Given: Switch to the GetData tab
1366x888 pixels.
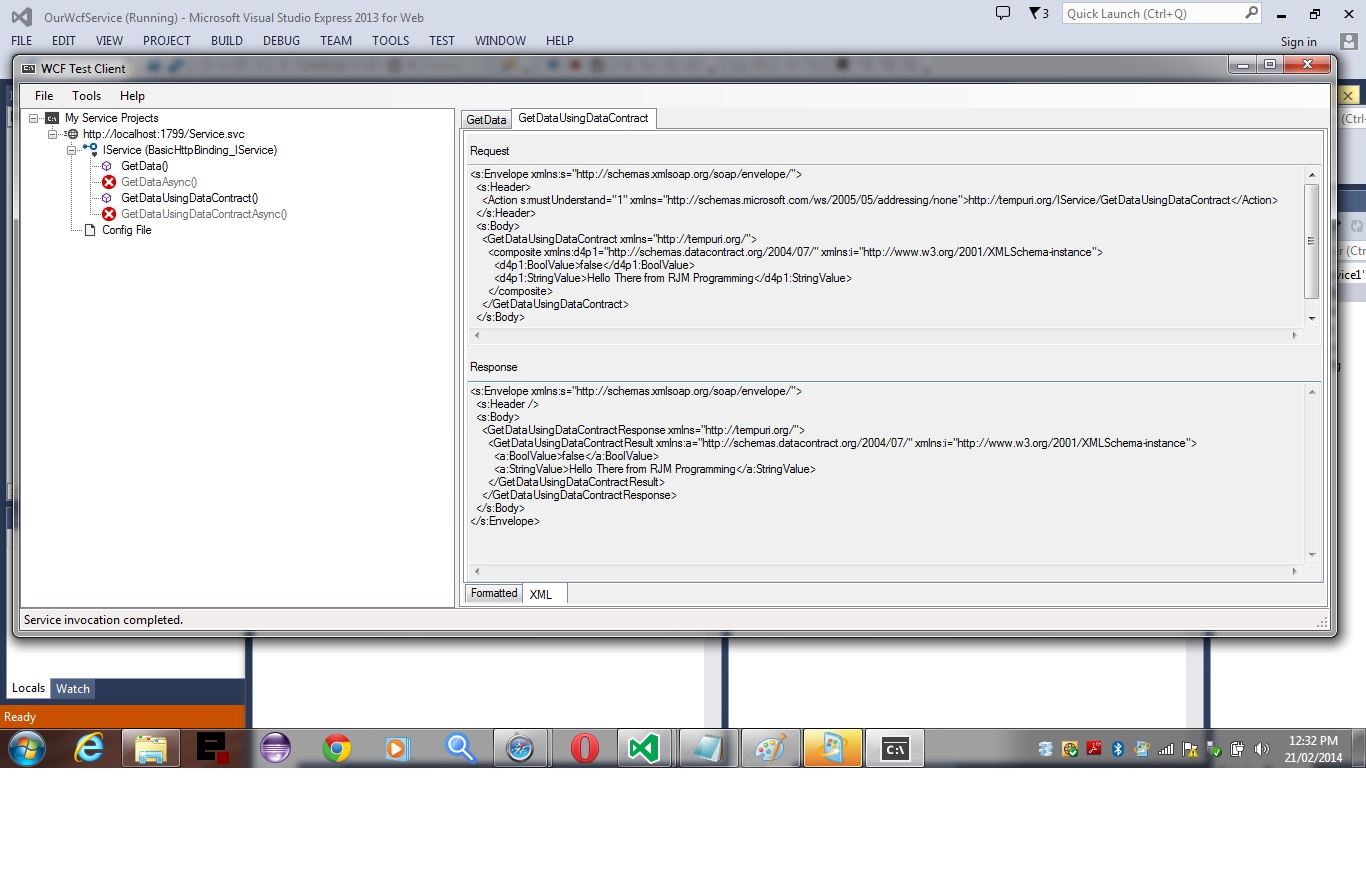Looking at the screenshot, I should pyautogui.click(x=487, y=120).
